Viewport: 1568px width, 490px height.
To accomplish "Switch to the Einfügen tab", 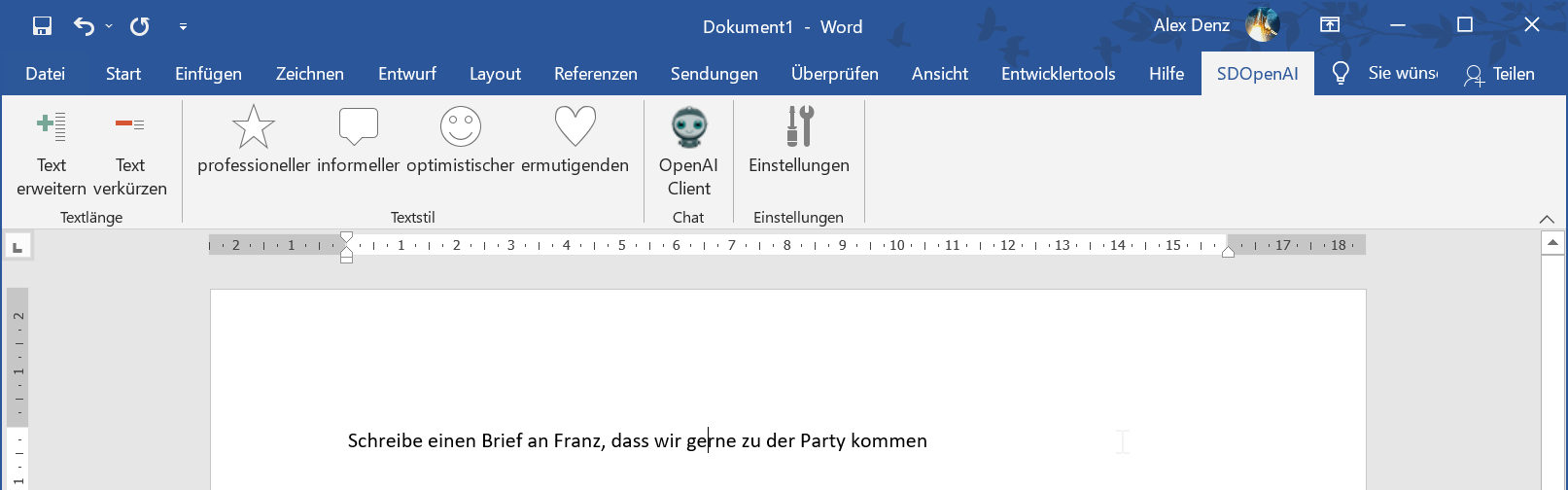I will 208,74.
